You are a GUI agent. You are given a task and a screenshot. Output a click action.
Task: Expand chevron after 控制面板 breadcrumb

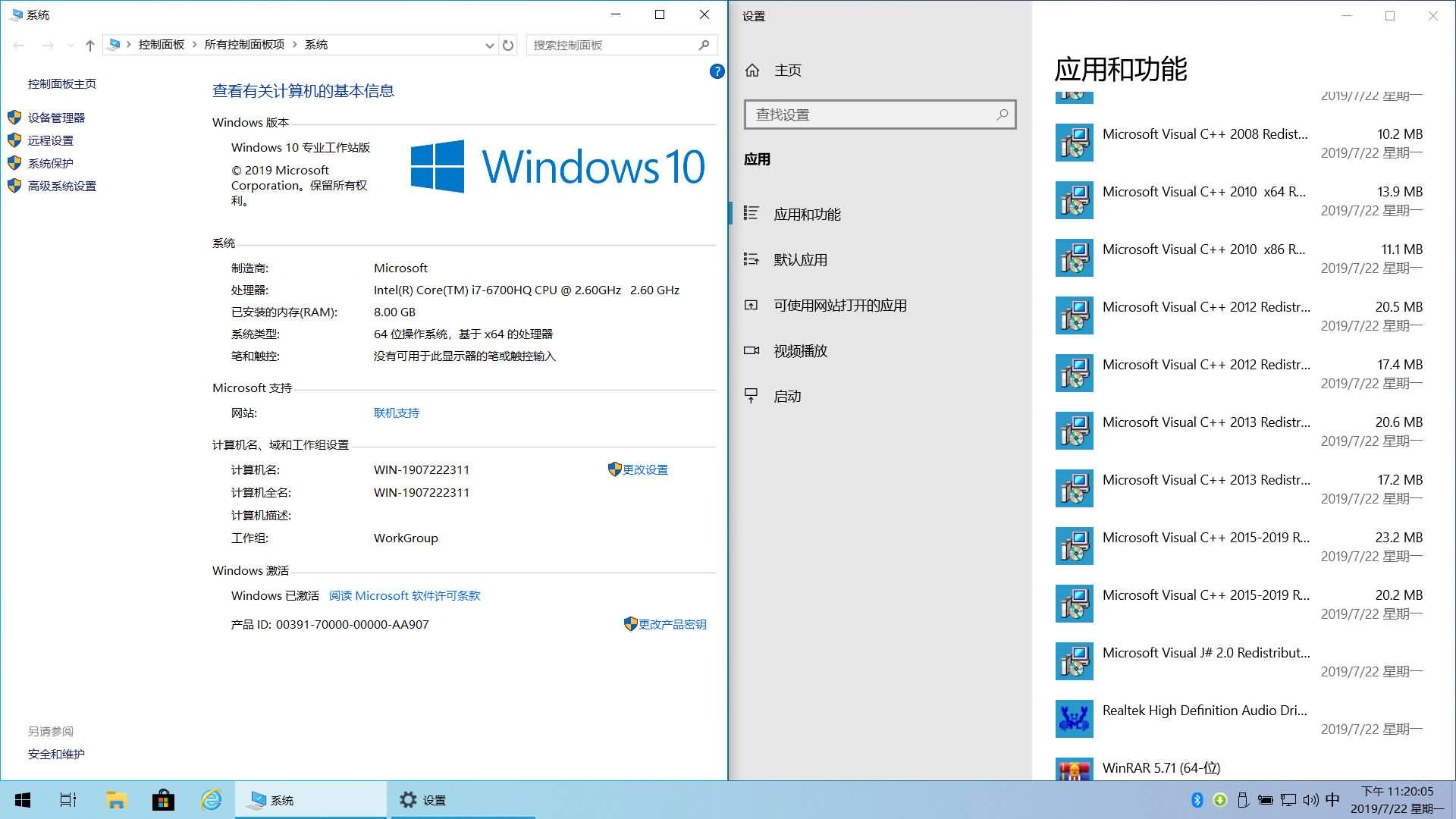(194, 45)
